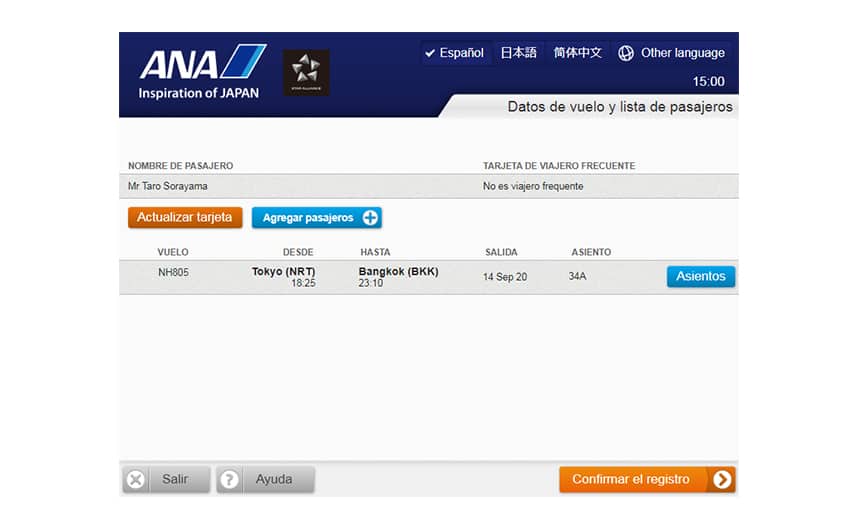Image resolution: width=858 pixels, height=530 pixels.
Task: Open seat selection with Asientos button
Action: [x=700, y=277]
